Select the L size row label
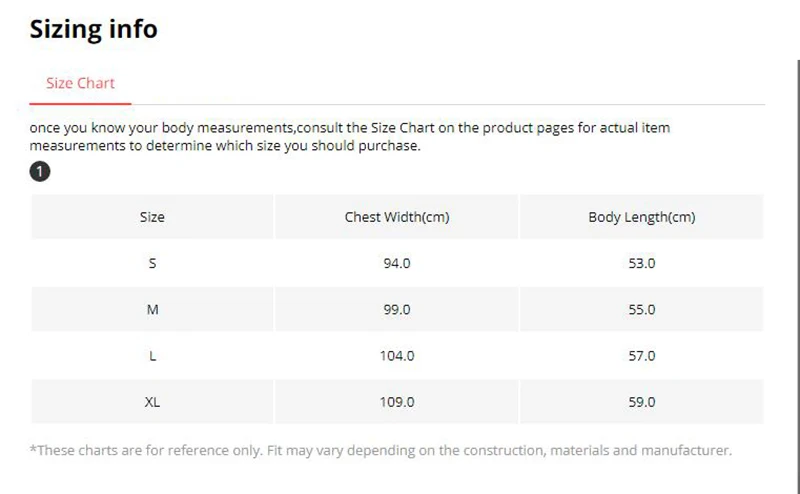The height and width of the screenshot is (494, 800). [152, 356]
